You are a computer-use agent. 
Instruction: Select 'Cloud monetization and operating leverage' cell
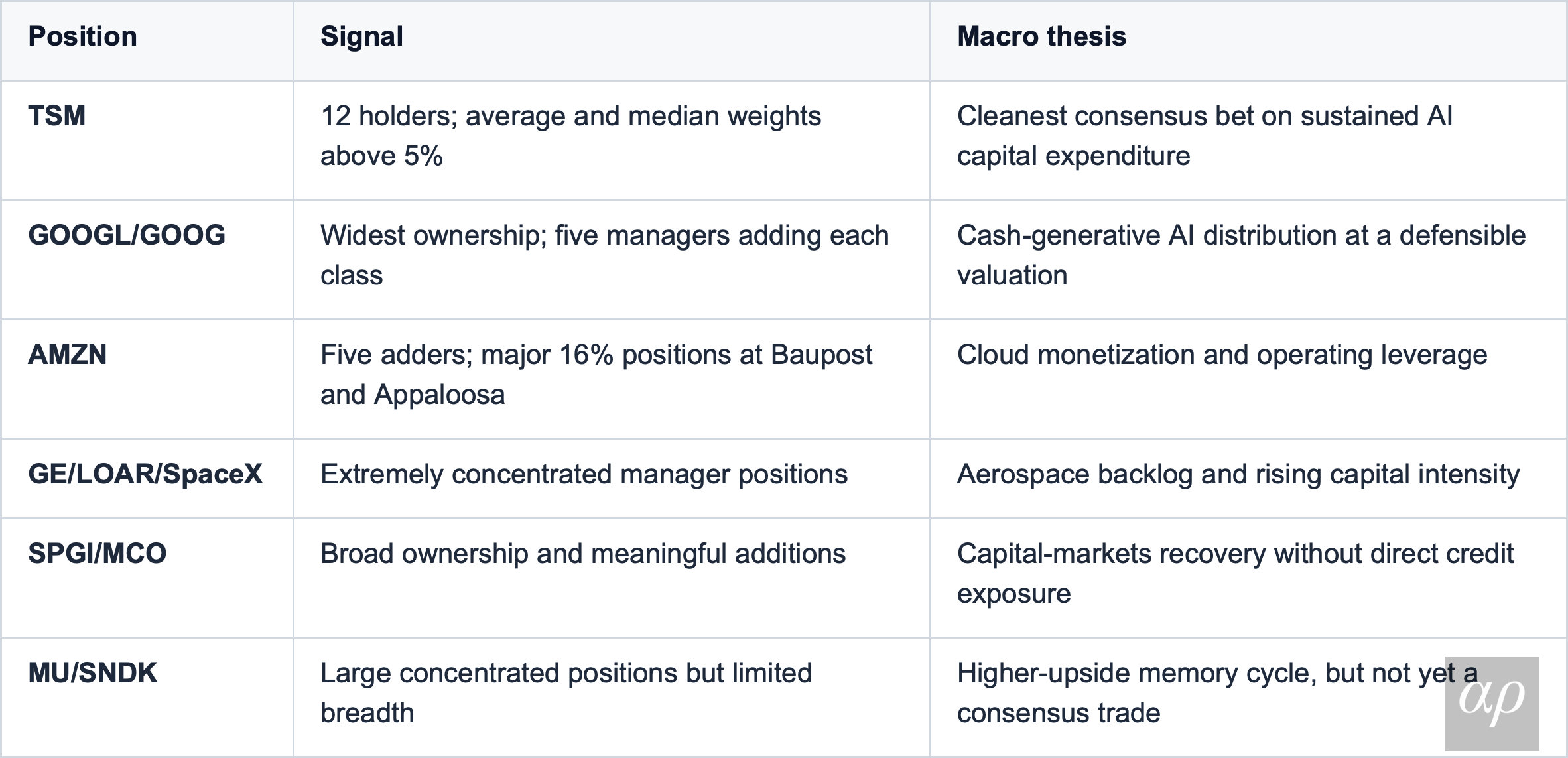click(1249, 379)
